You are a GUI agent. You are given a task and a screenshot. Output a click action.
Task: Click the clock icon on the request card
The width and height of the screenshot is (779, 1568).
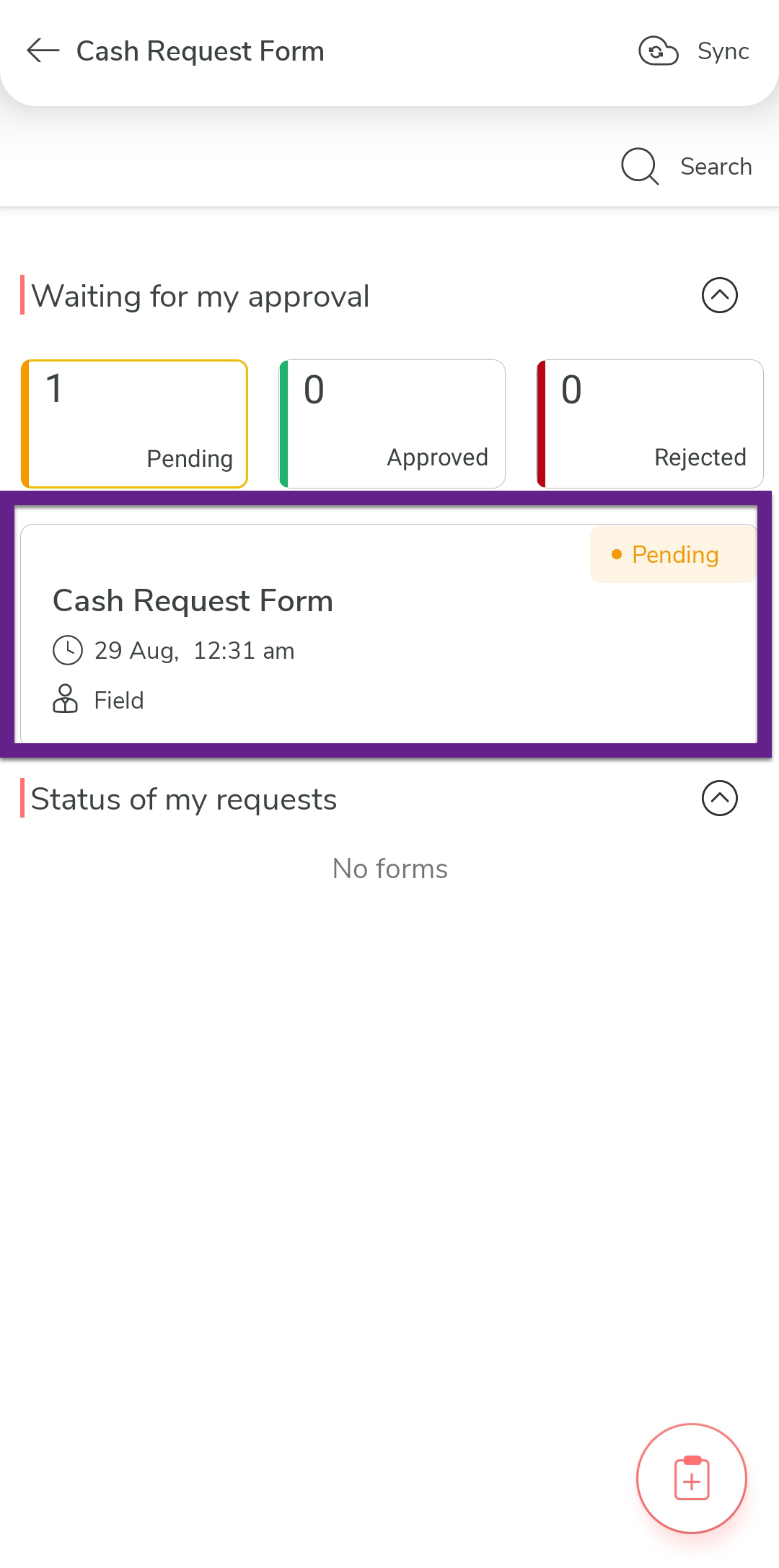[68, 650]
